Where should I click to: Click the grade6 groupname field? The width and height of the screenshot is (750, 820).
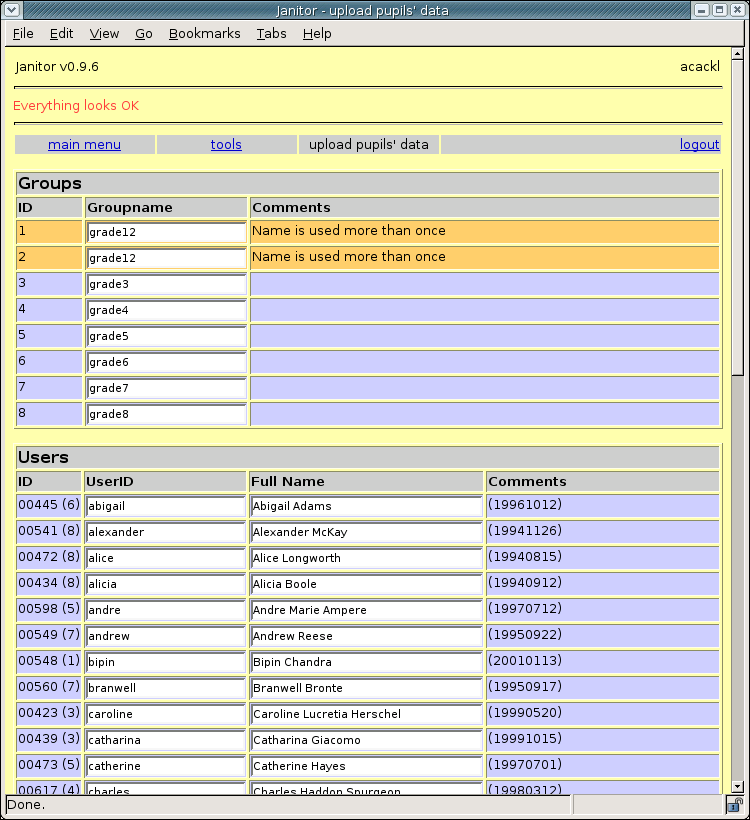[166, 362]
